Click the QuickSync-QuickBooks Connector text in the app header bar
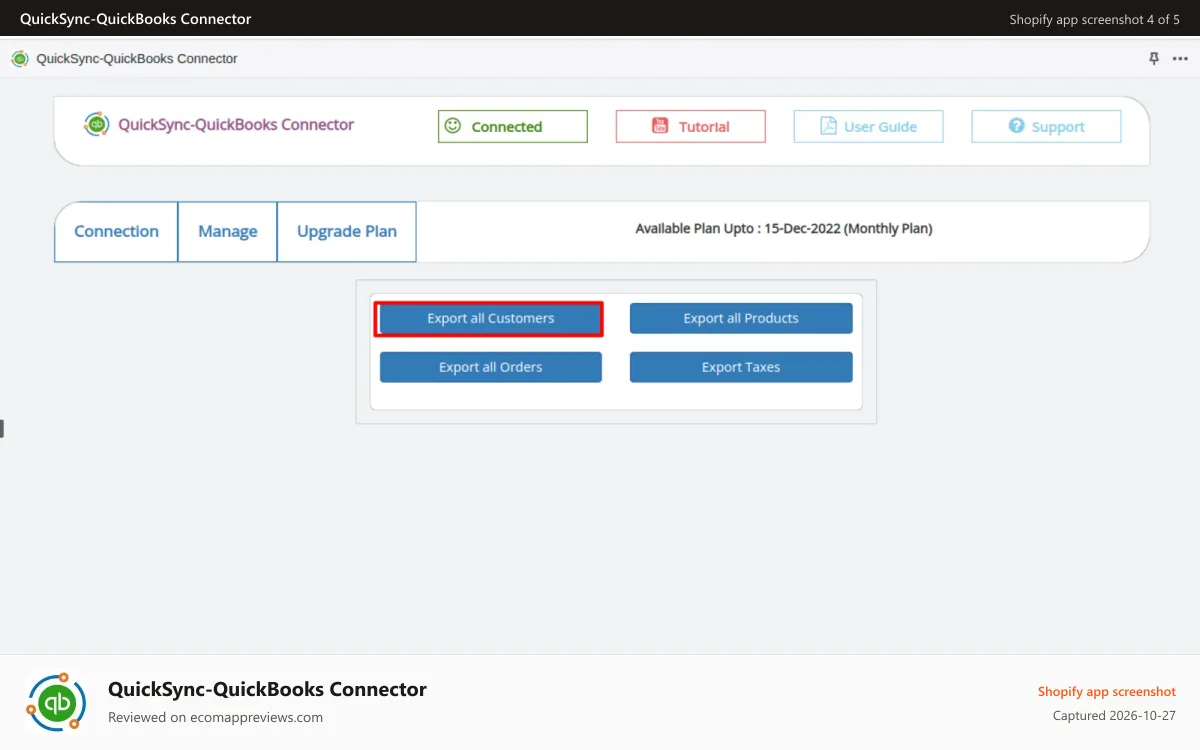The image size is (1200, 750). [x=137, y=59]
